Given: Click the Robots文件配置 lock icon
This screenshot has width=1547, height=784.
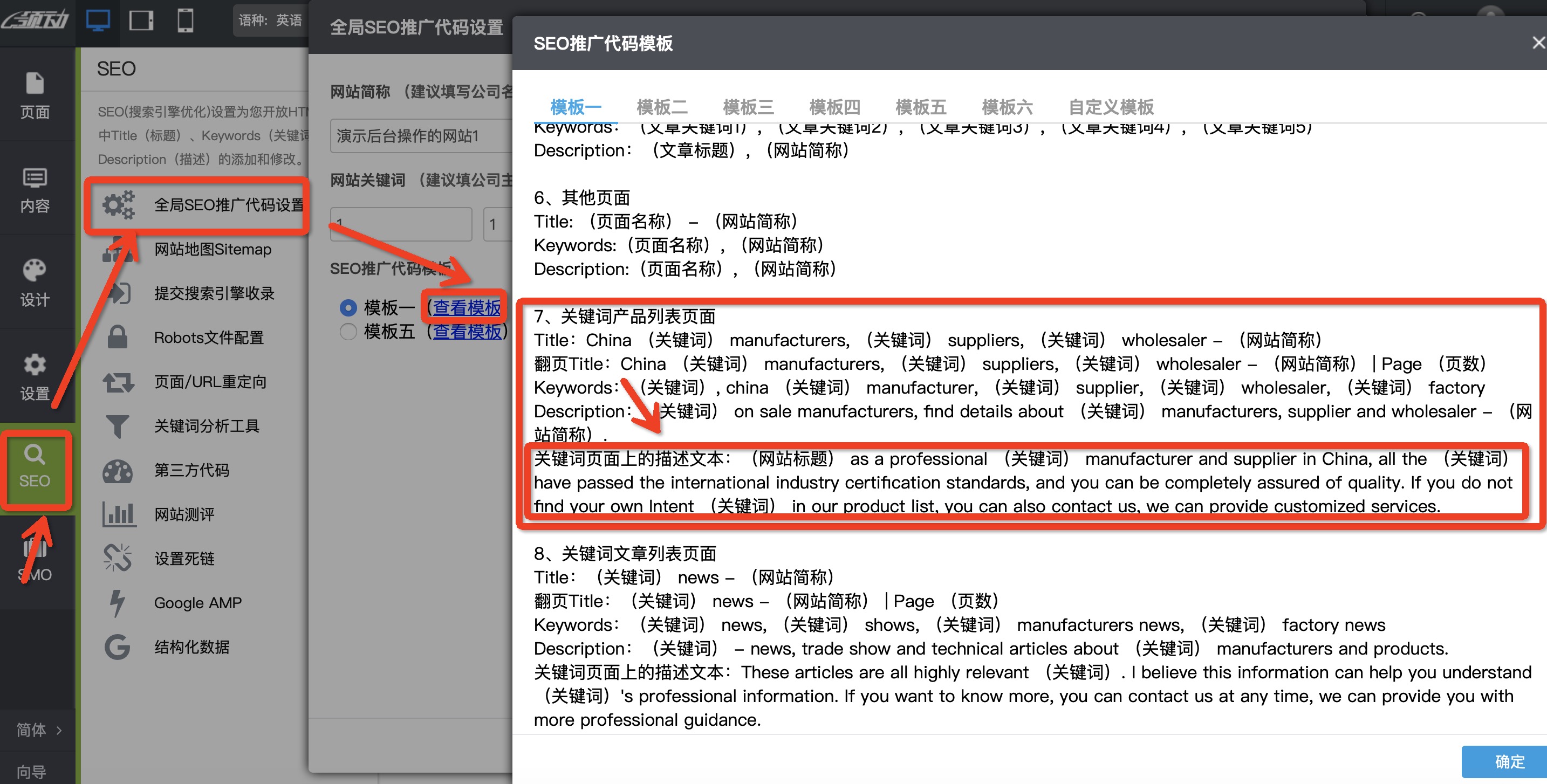Looking at the screenshot, I should coord(118,337).
